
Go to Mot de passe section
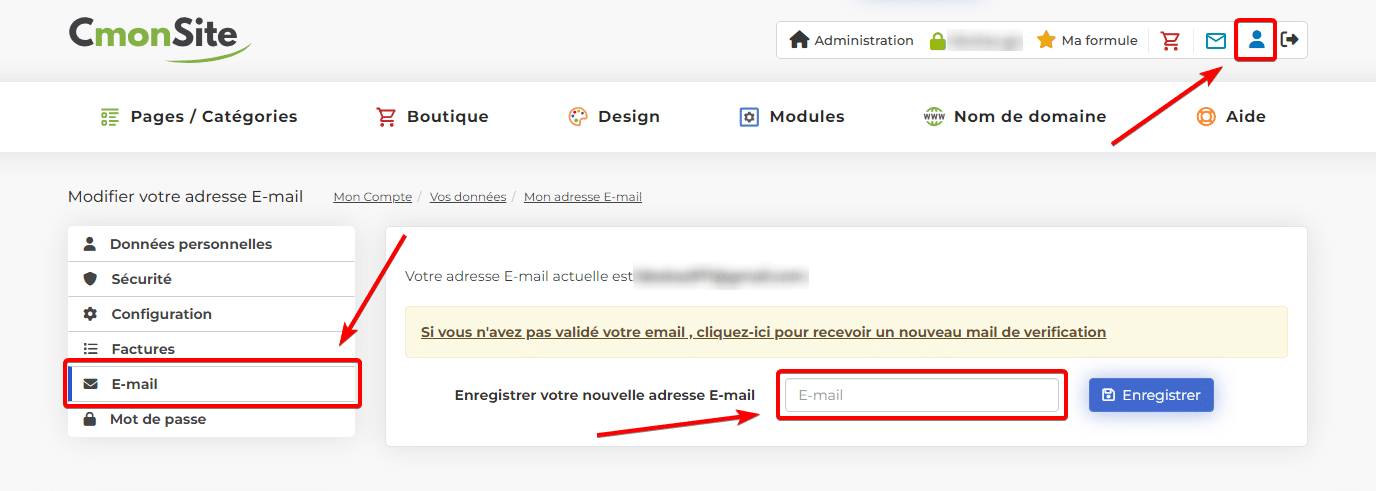[211, 419]
